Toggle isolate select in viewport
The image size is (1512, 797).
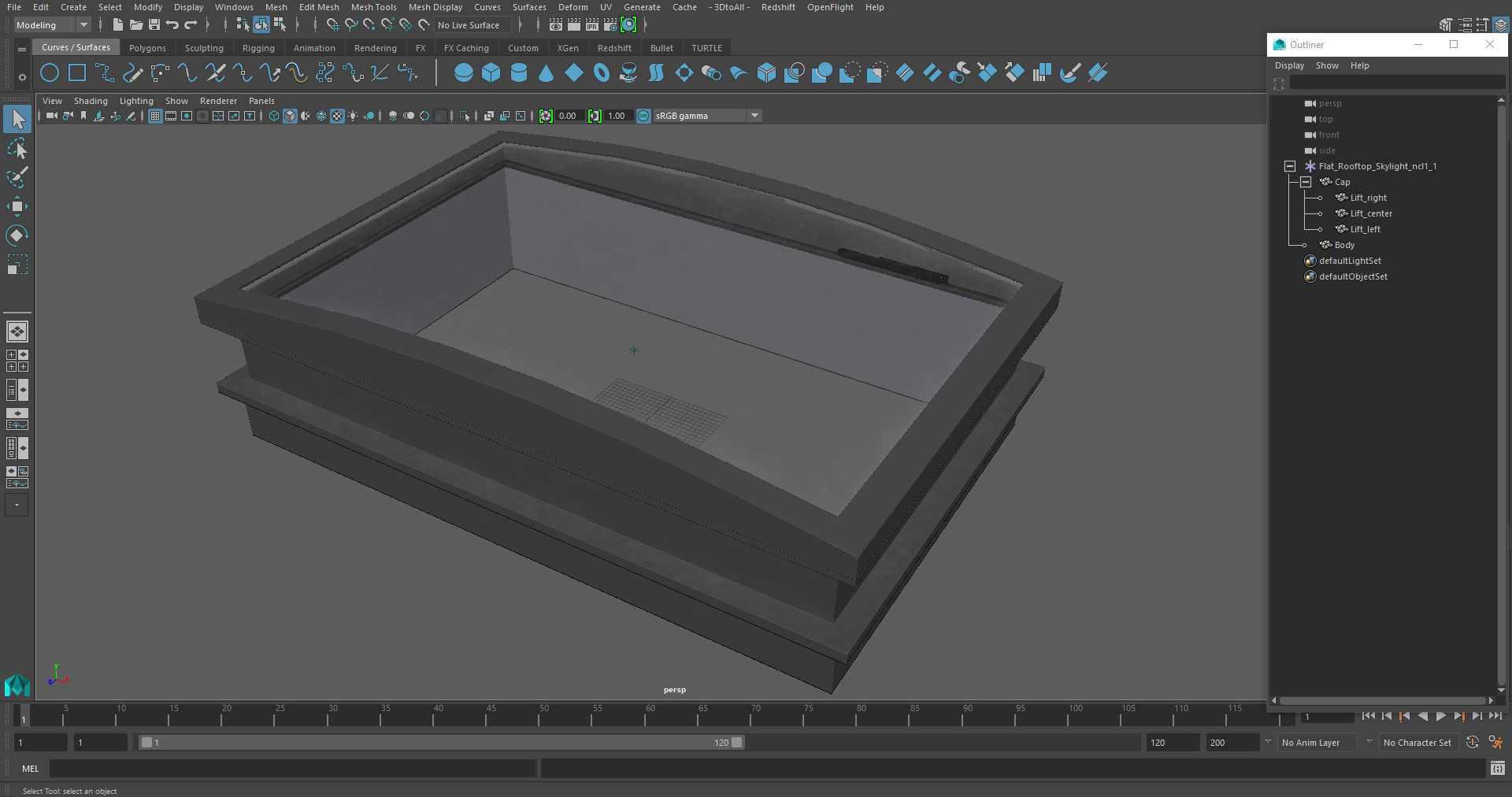[465, 116]
